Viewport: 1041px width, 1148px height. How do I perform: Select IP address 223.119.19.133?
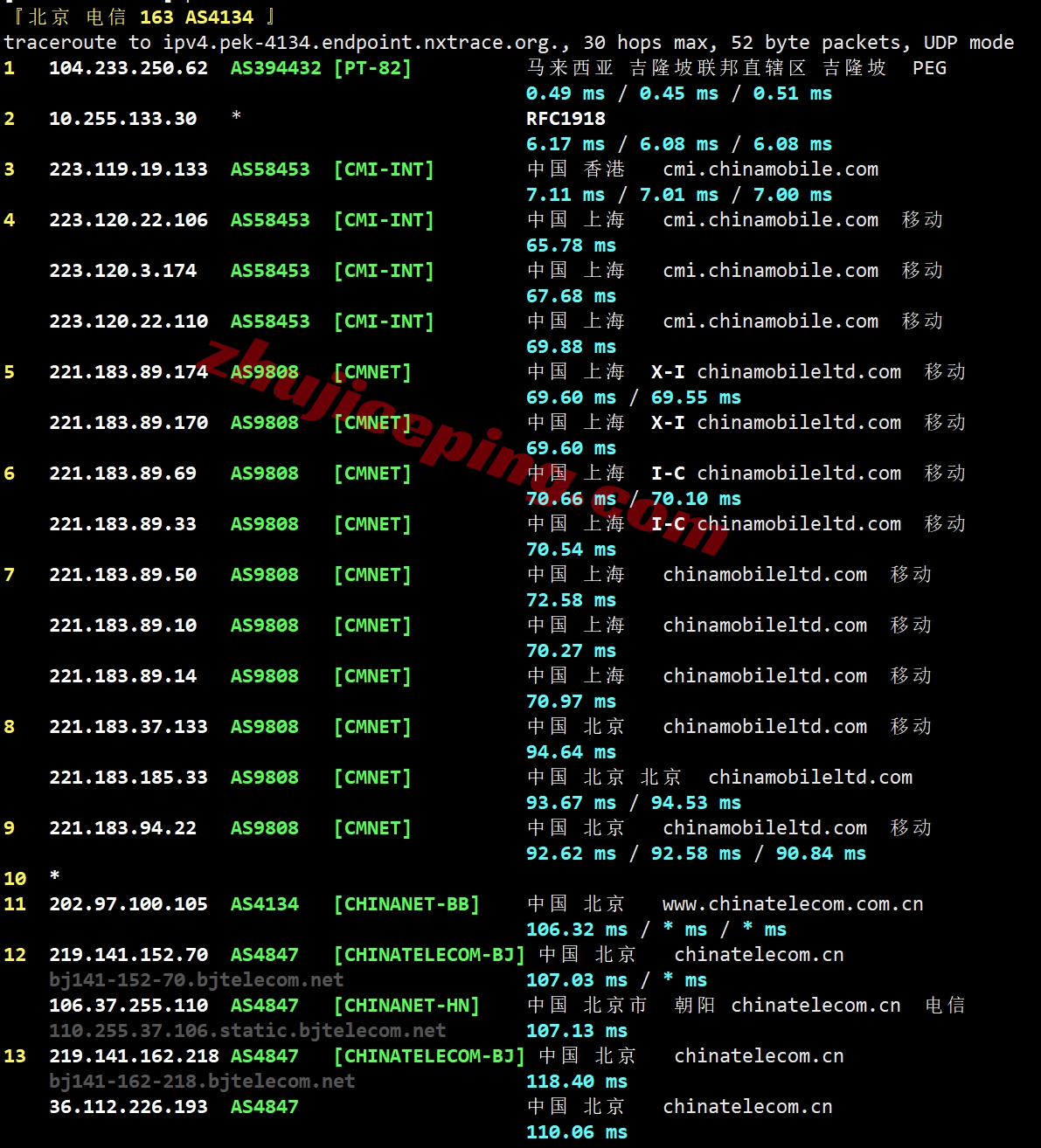tap(128, 169)
